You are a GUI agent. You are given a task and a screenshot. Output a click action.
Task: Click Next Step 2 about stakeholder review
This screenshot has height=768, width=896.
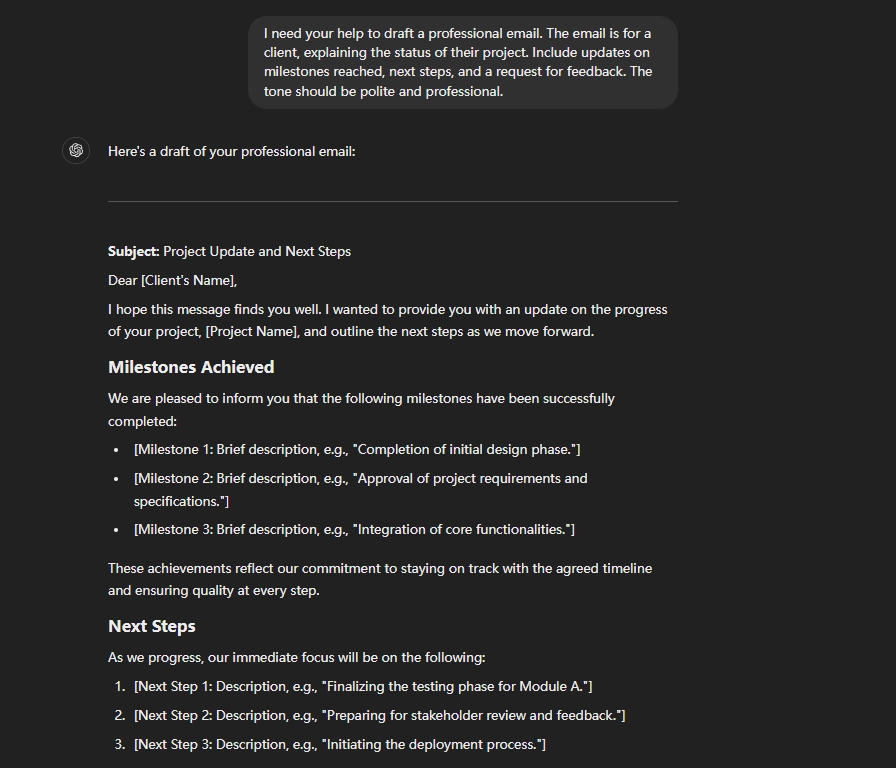point(379,716)
